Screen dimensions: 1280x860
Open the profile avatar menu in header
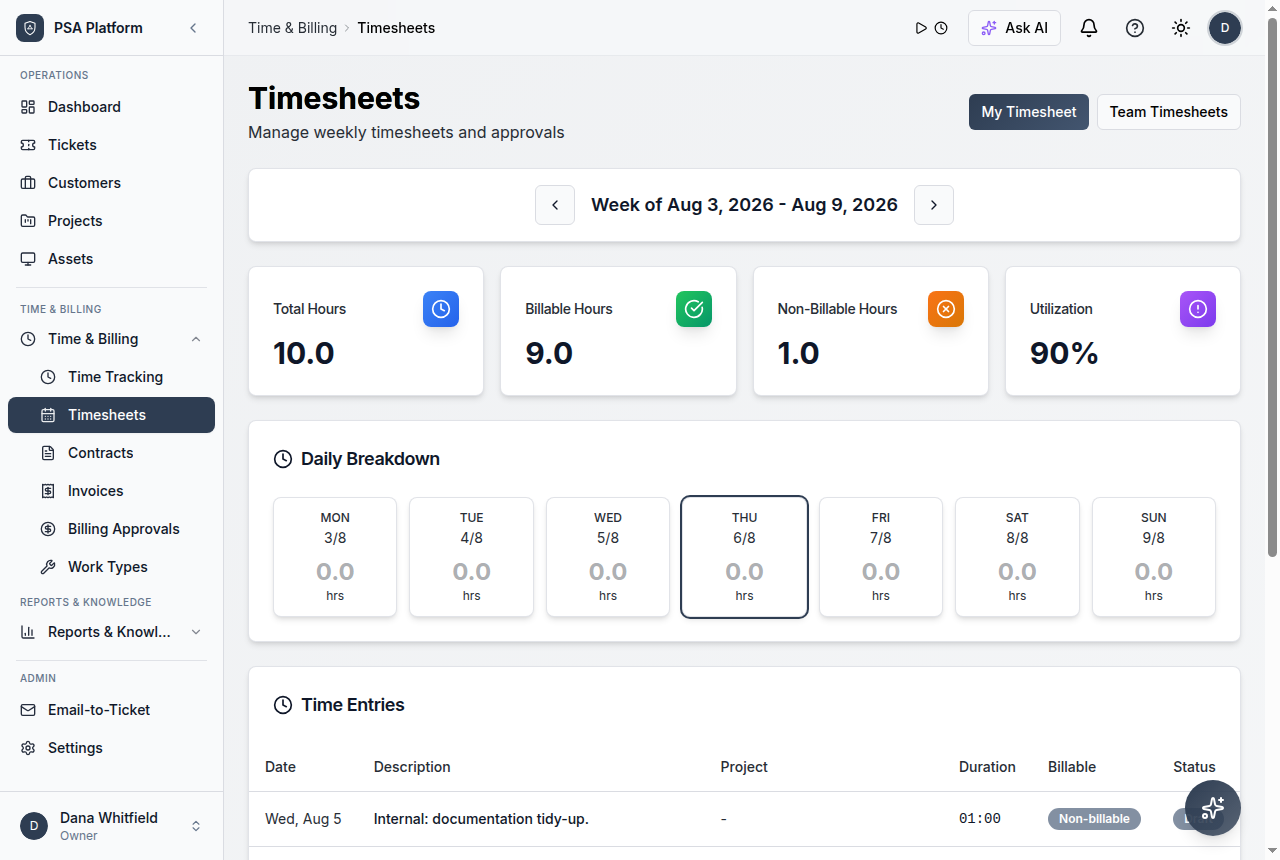[1225, 28]
